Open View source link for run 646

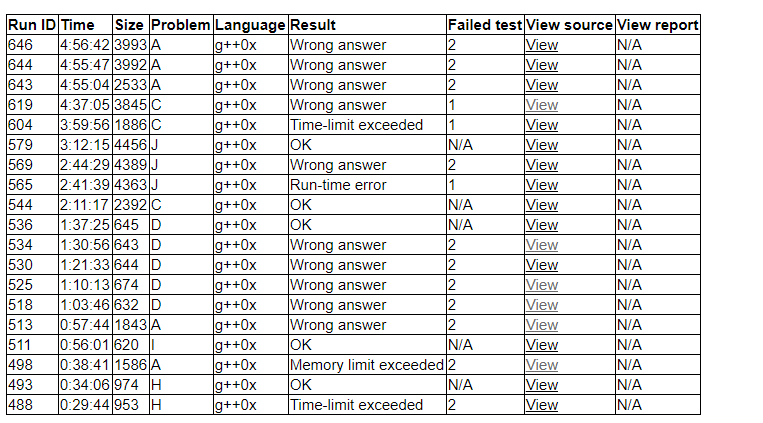click(541, 45)
